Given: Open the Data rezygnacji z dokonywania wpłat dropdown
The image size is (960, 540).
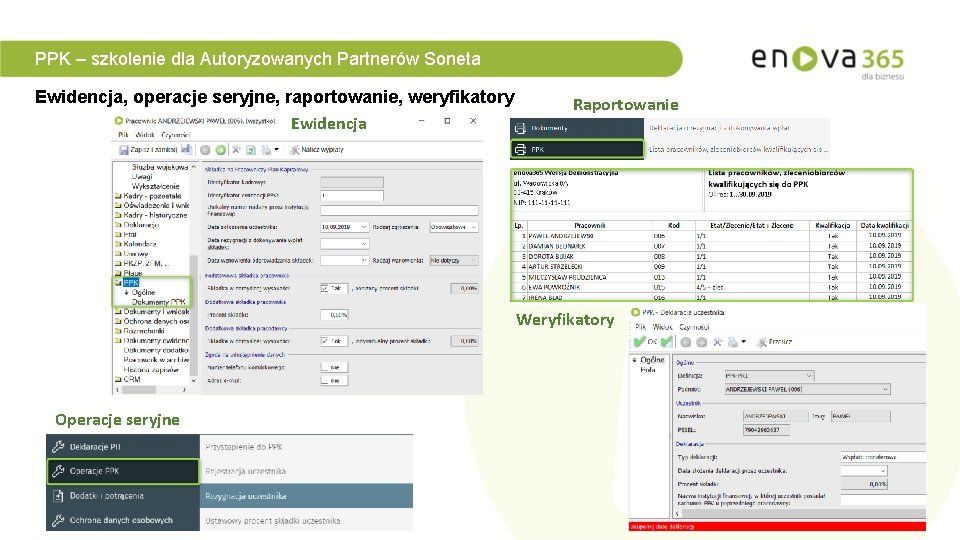Looking at the screenshot, I should [364, 244].
